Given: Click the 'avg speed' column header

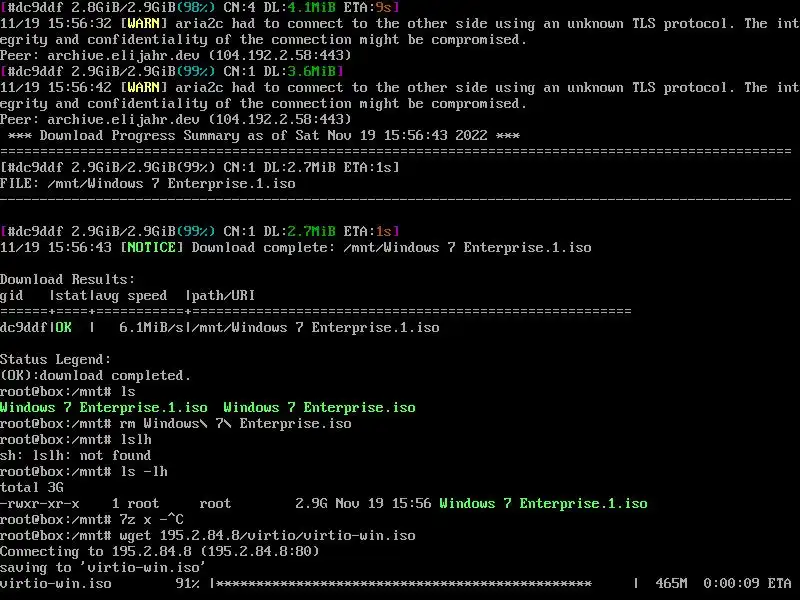Looking at the screenshot, I should [132, 295].
